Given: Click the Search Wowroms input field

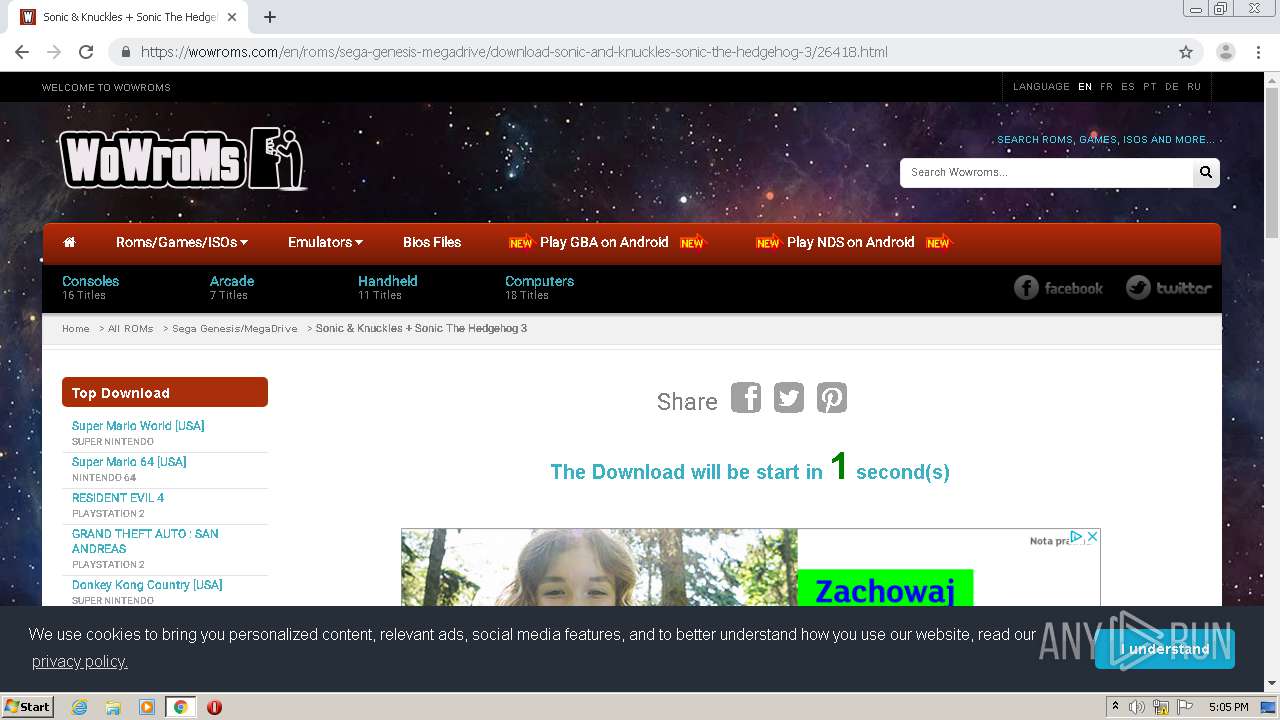Looking at the screenshot, I should (x=1046, y=172).
